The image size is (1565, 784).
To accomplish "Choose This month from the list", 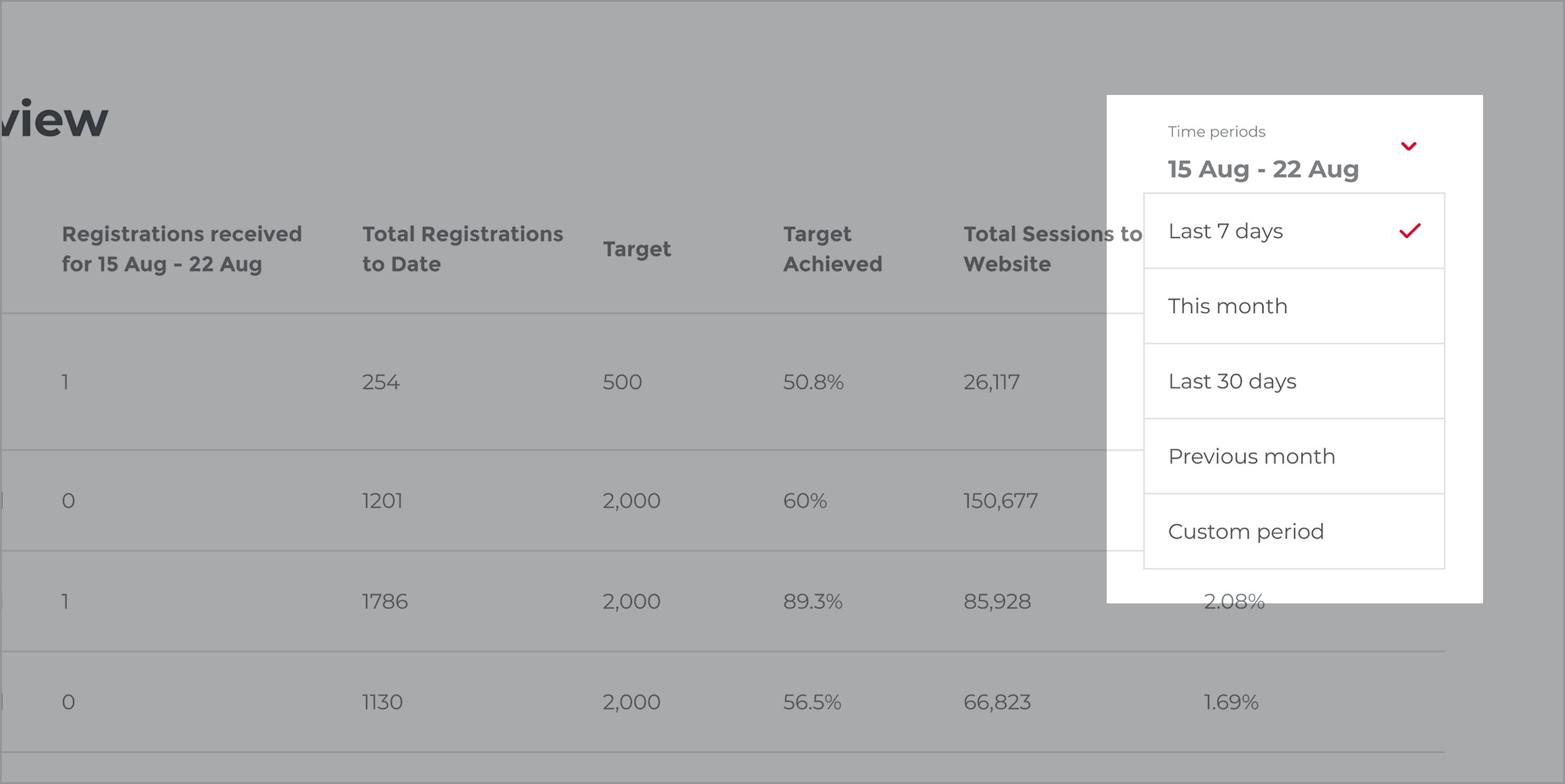I will pos(1294,306).
